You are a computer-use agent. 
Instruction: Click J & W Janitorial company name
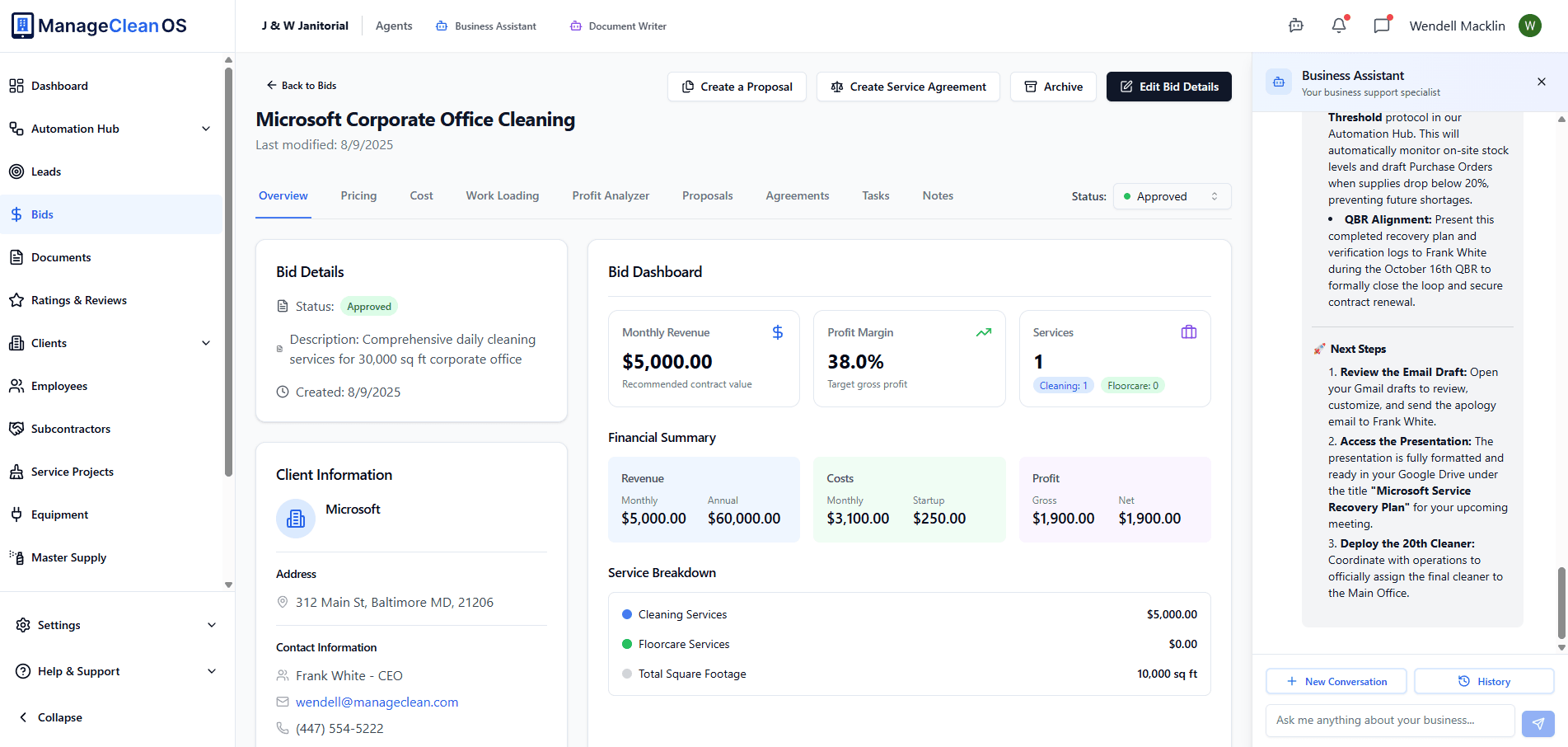tap(305, 26)
